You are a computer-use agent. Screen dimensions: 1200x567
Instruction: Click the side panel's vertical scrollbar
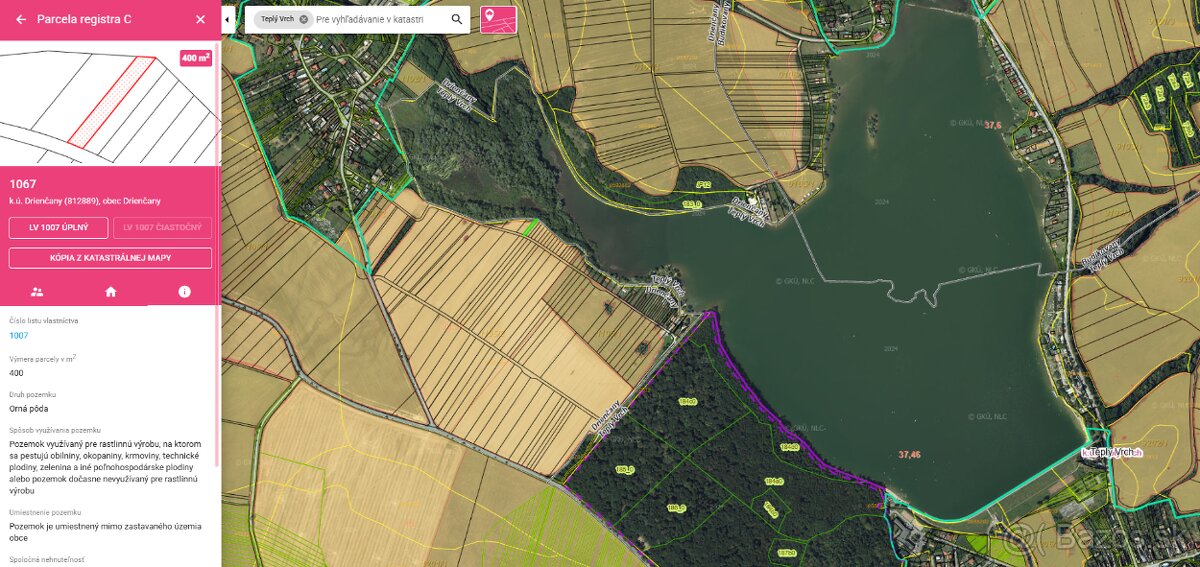(x=217, y=250)
